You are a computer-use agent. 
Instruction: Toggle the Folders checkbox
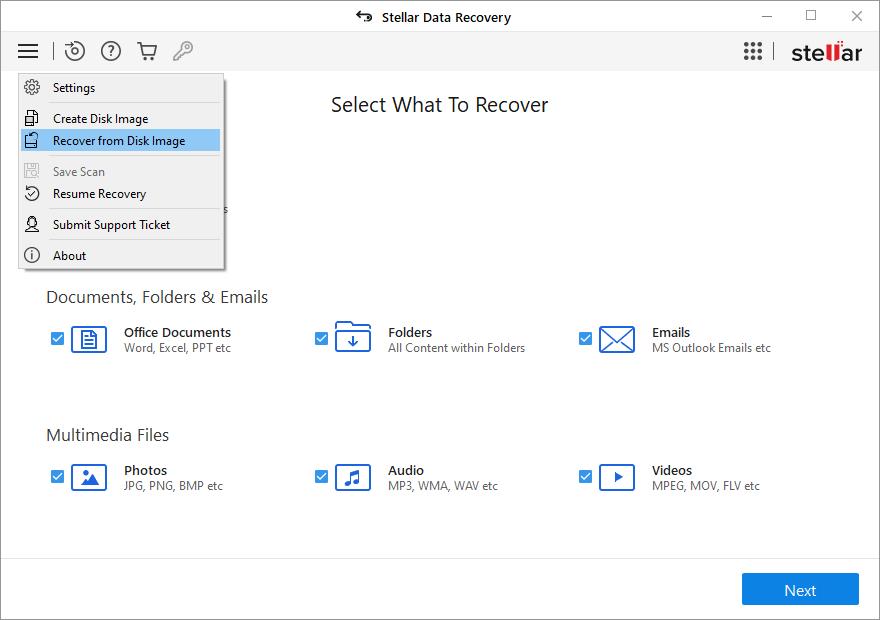pos(321,339)
